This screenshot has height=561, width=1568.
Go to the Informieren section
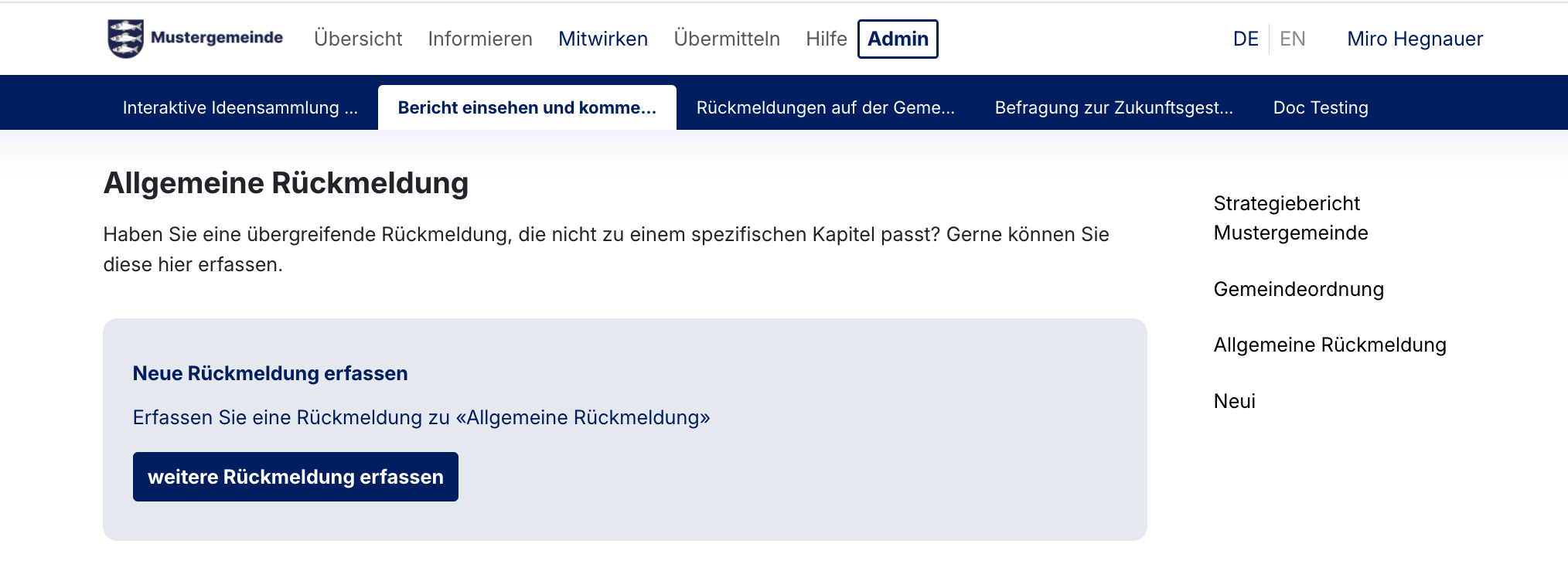coord(480,39)
